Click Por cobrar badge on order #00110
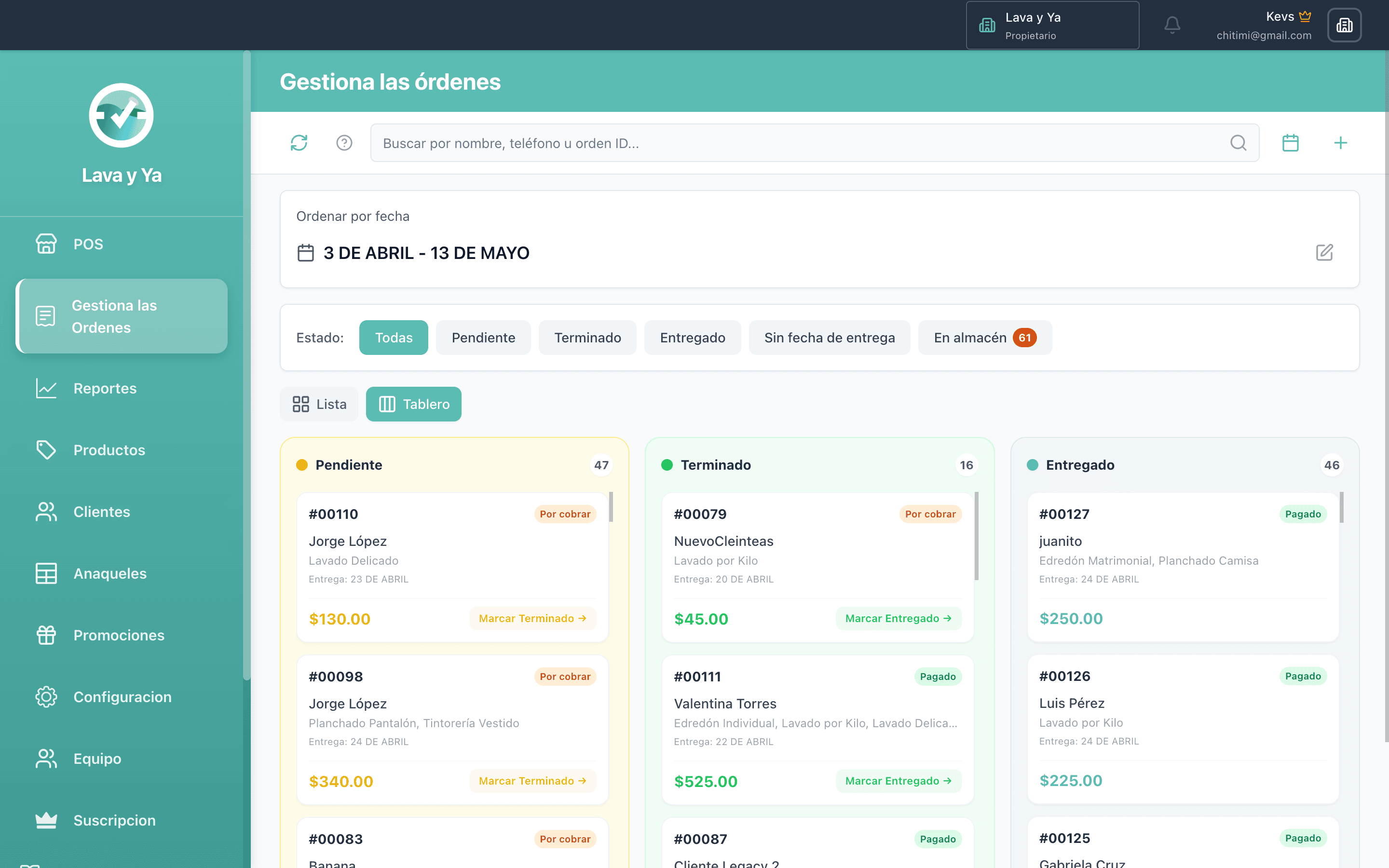 tap(565, 514)
